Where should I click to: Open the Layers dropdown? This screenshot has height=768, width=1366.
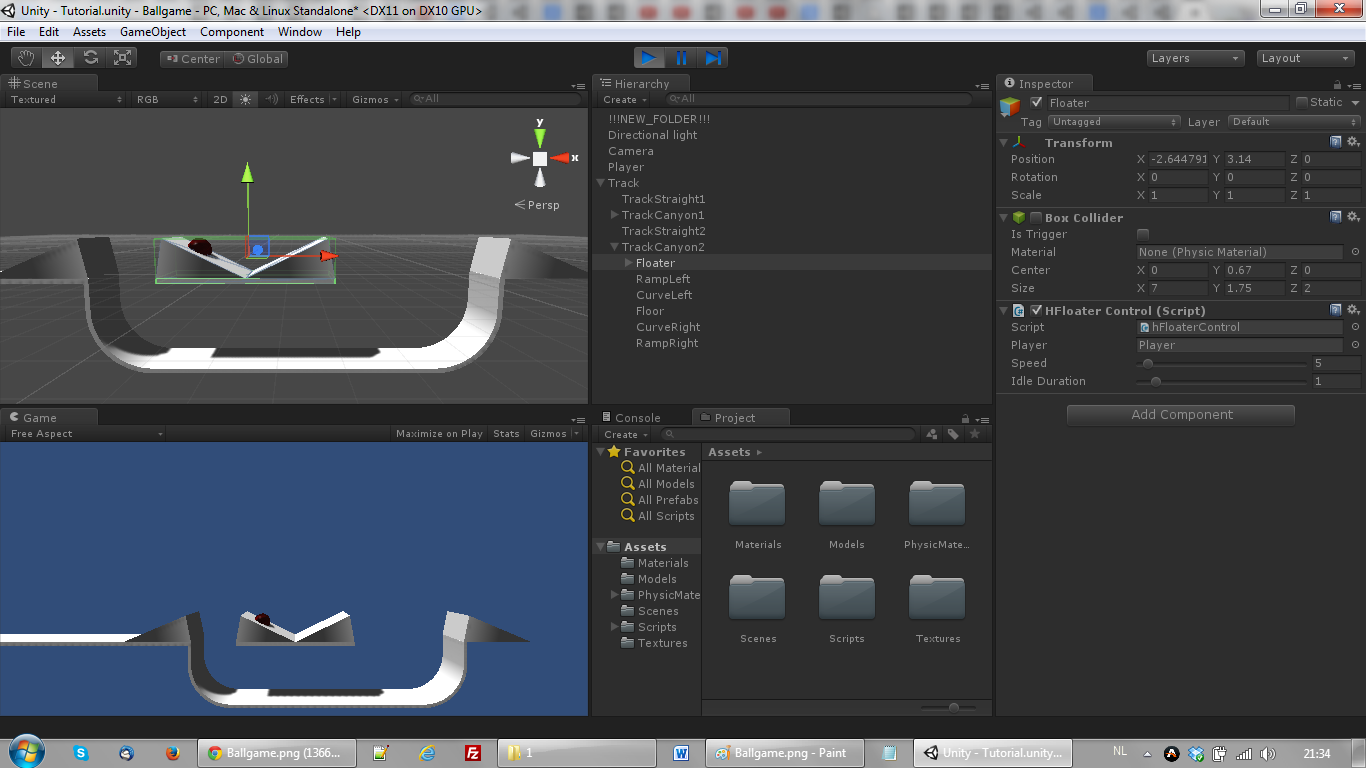click(1195, 58)
